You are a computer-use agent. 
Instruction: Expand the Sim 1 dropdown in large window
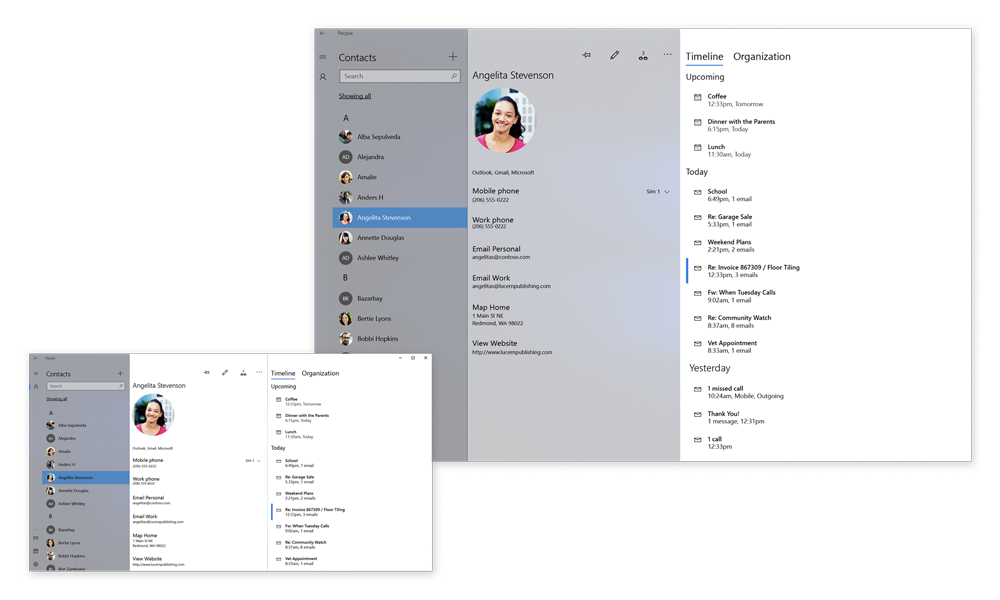click(x=659, y=191)
